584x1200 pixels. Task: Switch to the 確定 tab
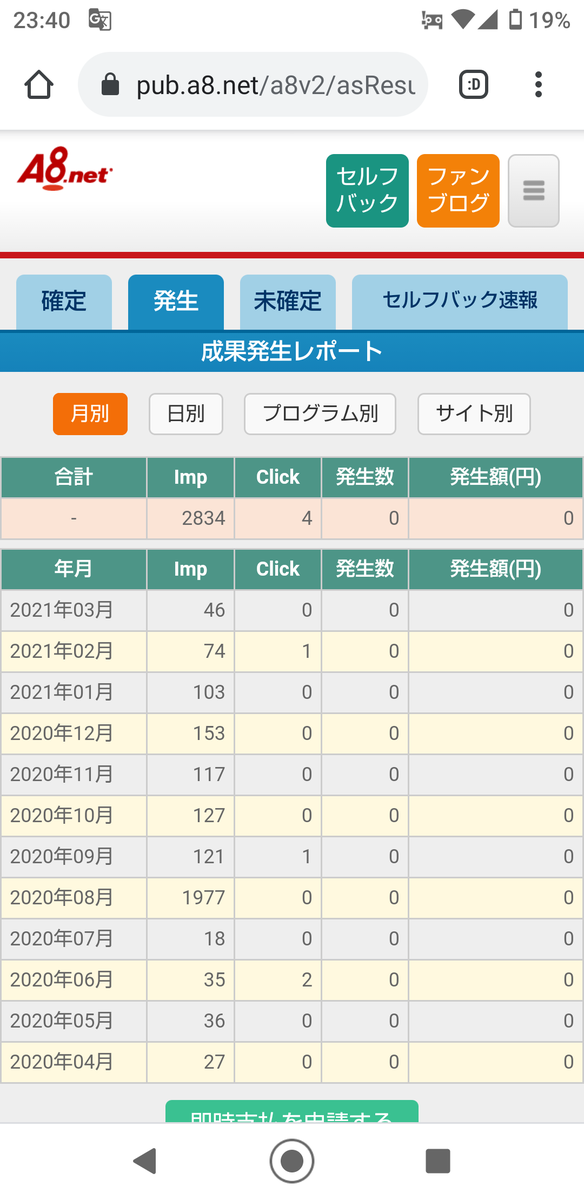(64, 302)
